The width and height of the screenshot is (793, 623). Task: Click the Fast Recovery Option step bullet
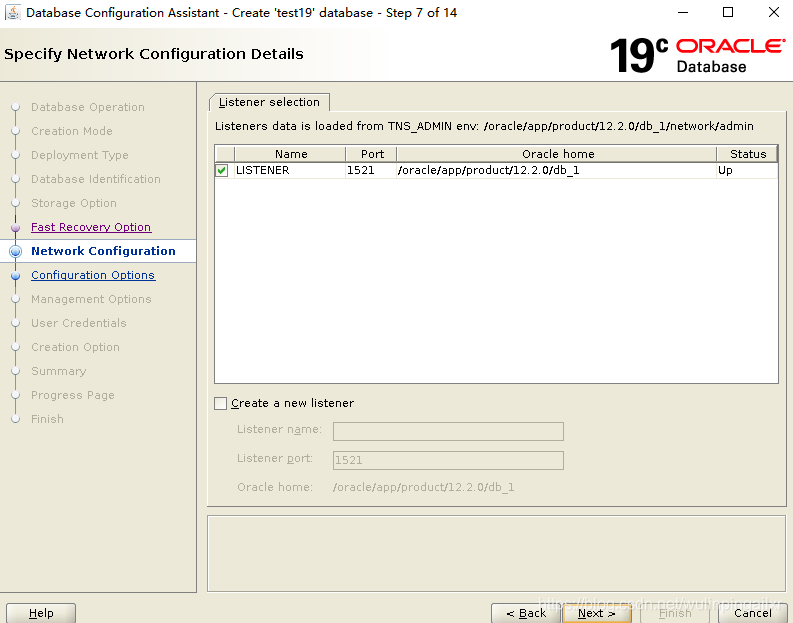click(x=16, y=228)
